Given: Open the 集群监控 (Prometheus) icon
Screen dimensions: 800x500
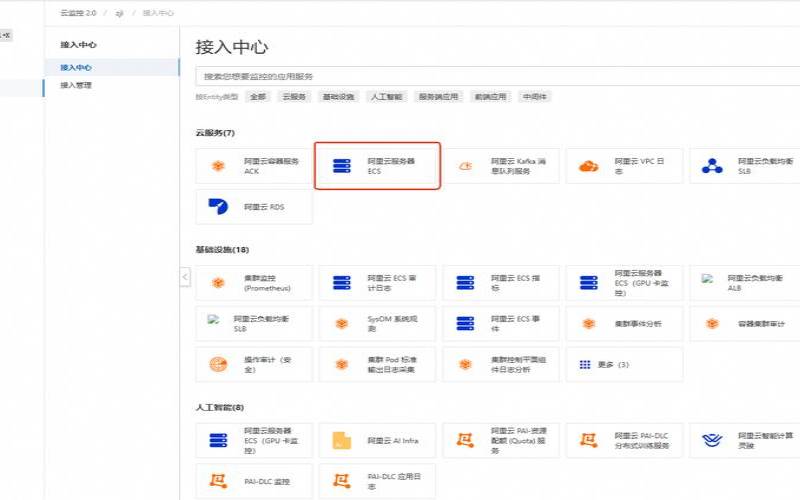Looking at the screenshot, I should click(218, 283).
